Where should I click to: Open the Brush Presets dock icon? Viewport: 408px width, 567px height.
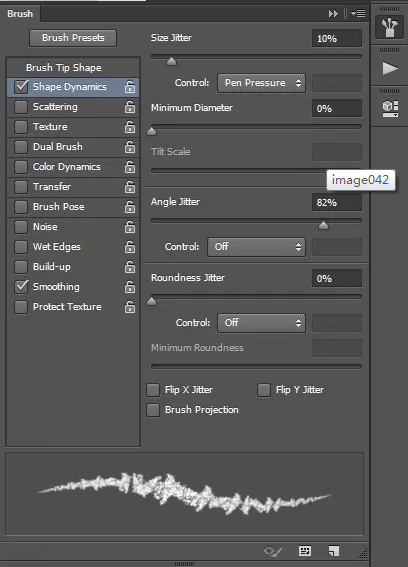pyautogui.click(x=389, y=27)
